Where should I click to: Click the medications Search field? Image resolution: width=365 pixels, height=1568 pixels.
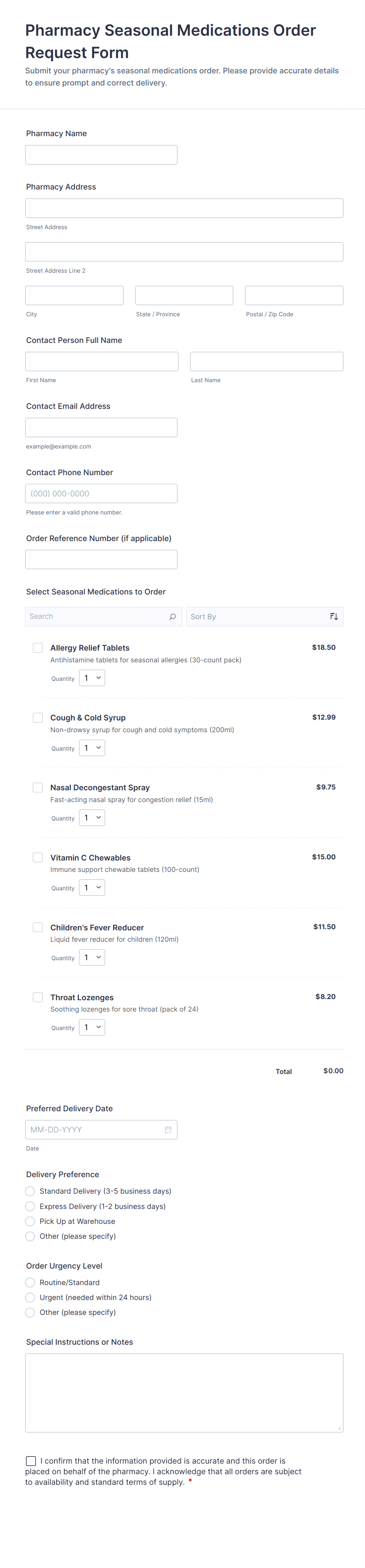point(97,616)
